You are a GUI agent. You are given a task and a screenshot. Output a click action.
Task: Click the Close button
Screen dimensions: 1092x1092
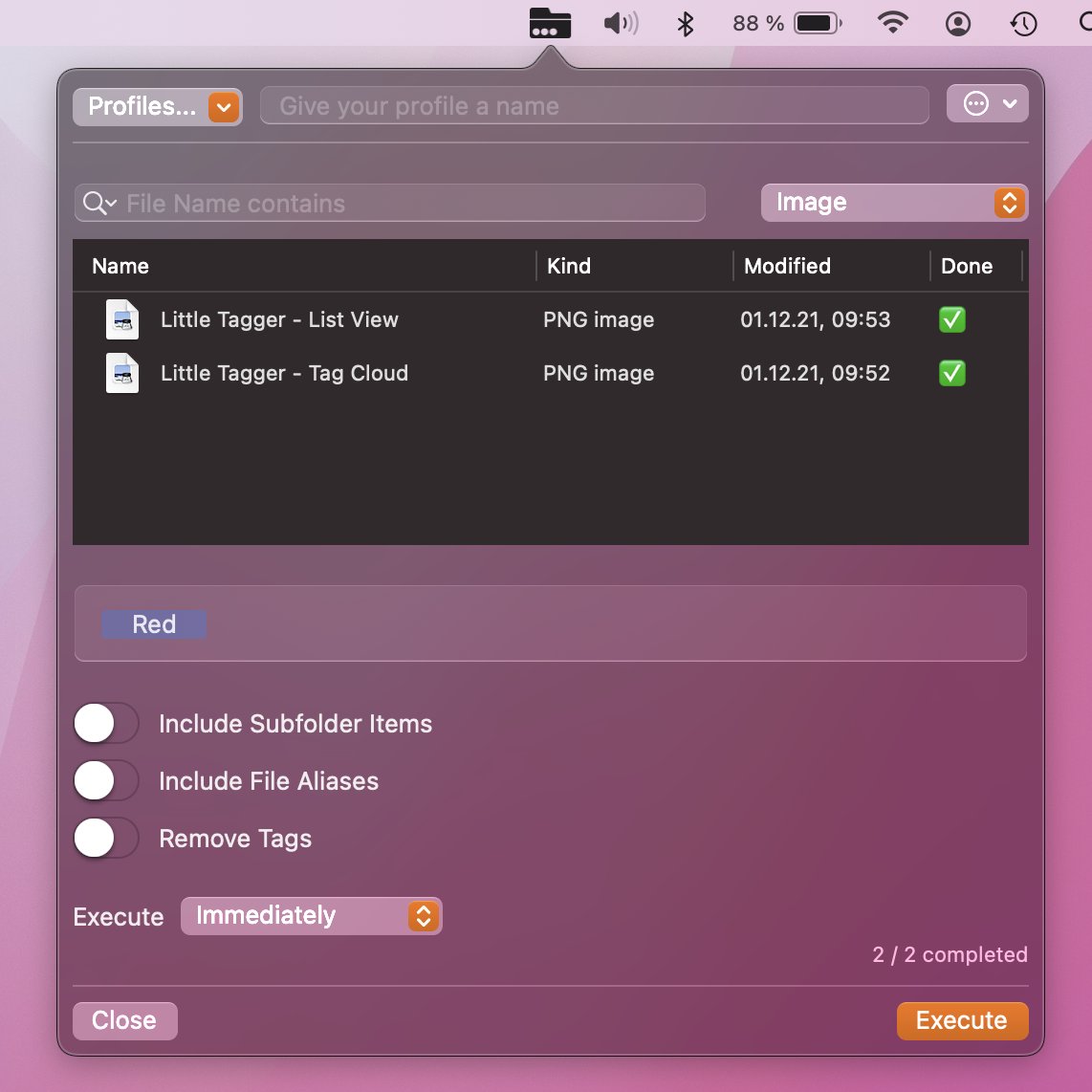124,1020
